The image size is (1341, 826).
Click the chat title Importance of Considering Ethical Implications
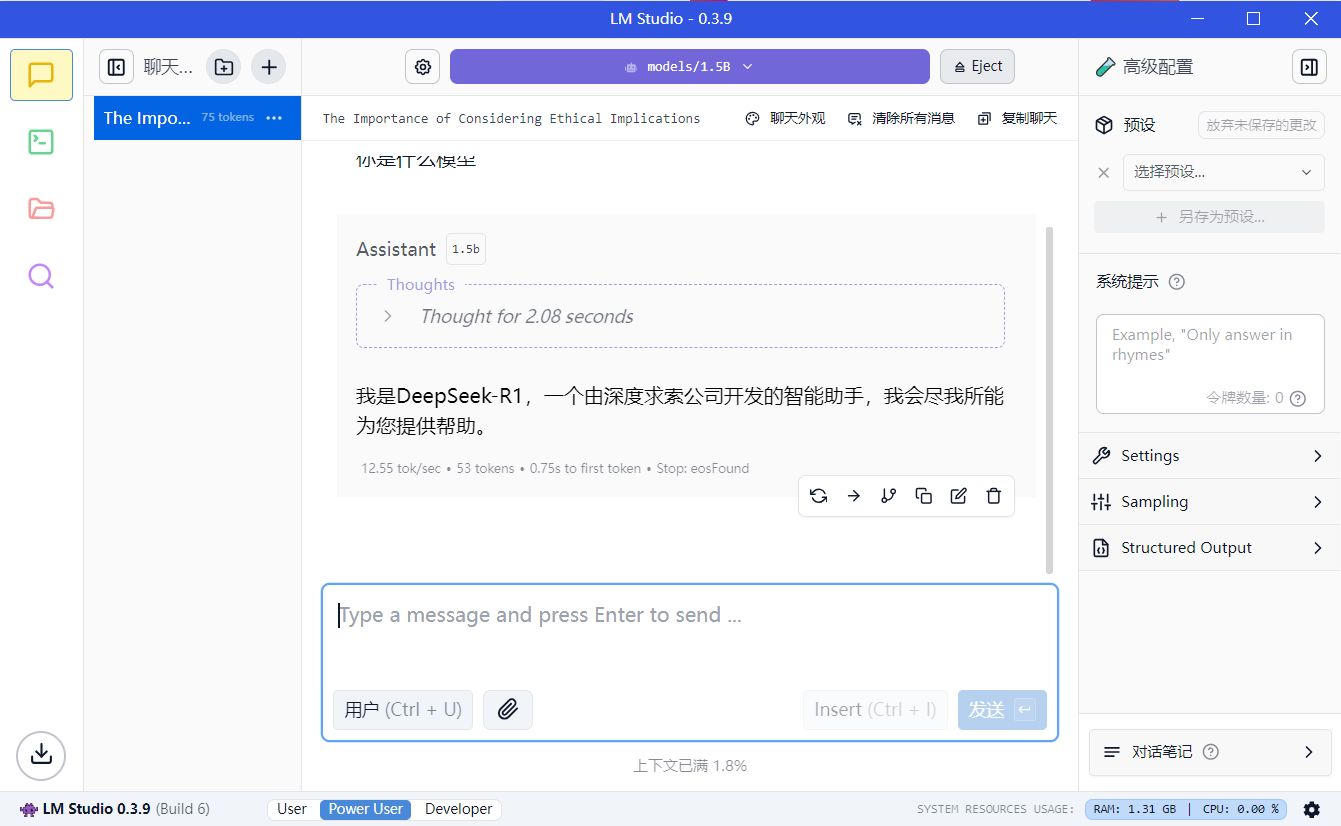click(x=511, y=118)
